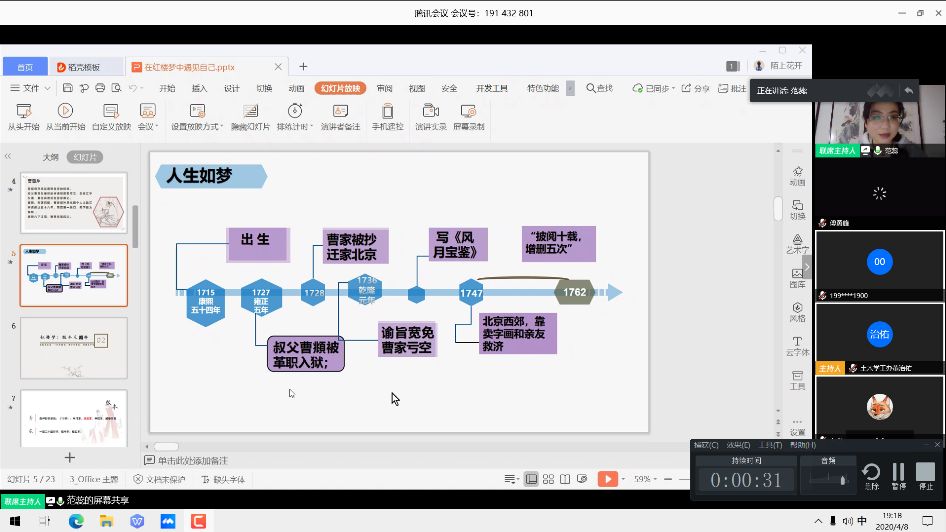Select normal view mode in status bar
Image resolution: width=946 pixels, height=532 pixels.
531,479
